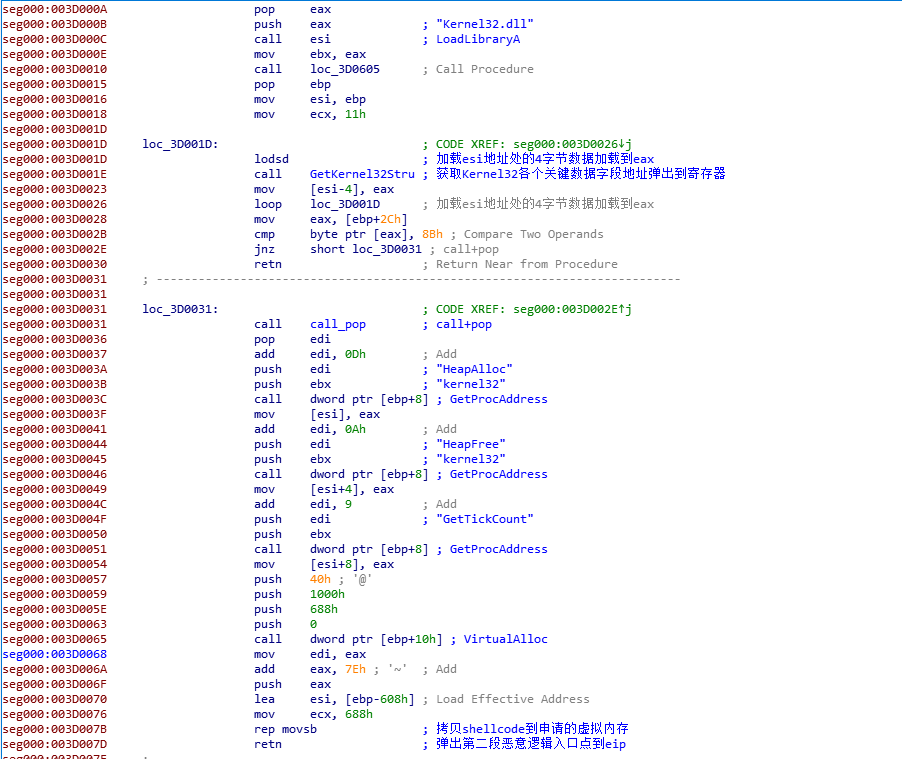Select the Call Procedure comment
902x759 pixels.
point(484,69)
